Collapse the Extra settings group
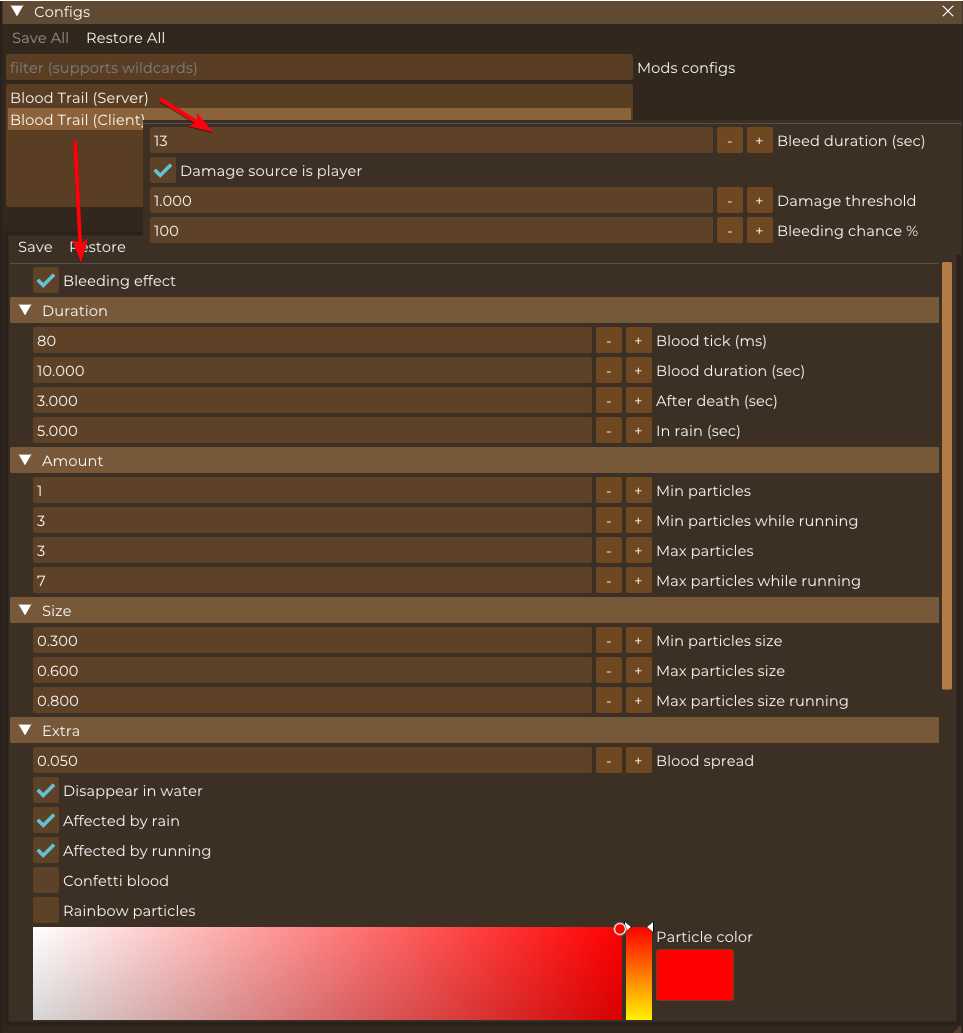The height and width of the screenshot is (1033, 963). tap(26, 731)
